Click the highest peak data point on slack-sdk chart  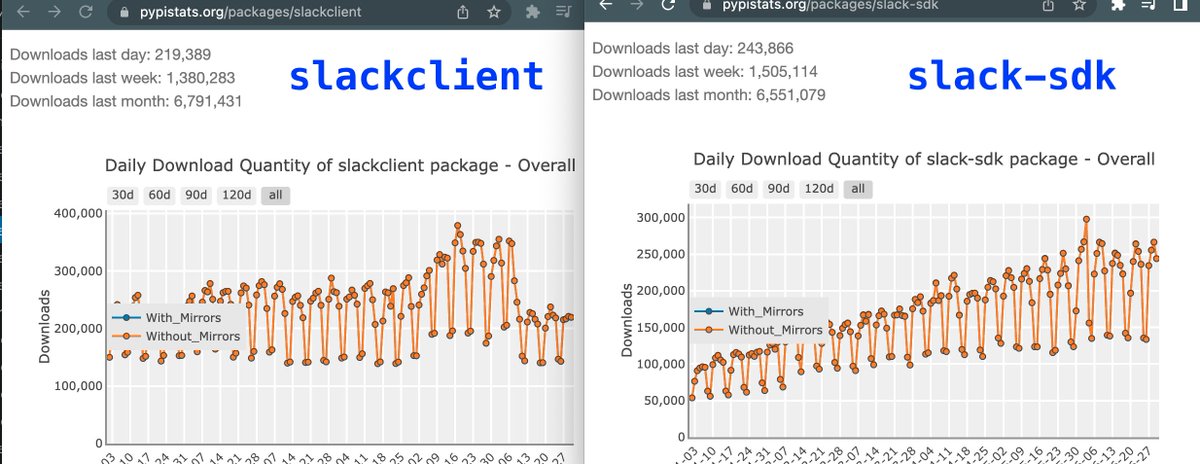tap(1086, 220)
